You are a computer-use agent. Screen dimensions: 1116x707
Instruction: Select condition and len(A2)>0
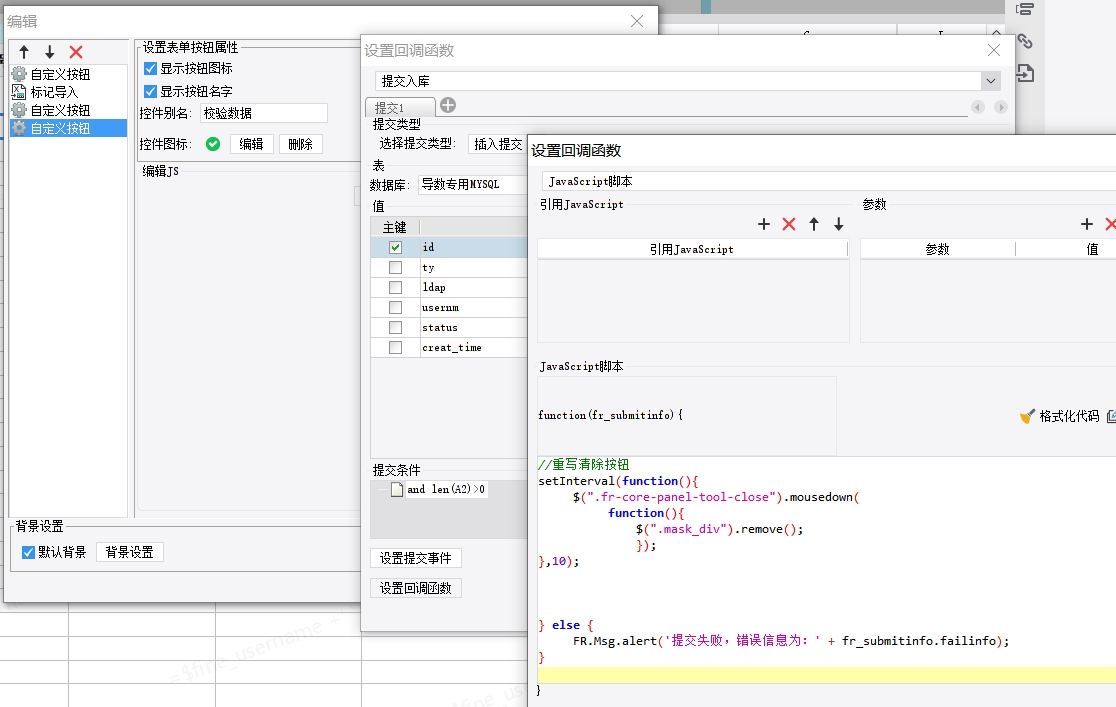tap(446, 489)
